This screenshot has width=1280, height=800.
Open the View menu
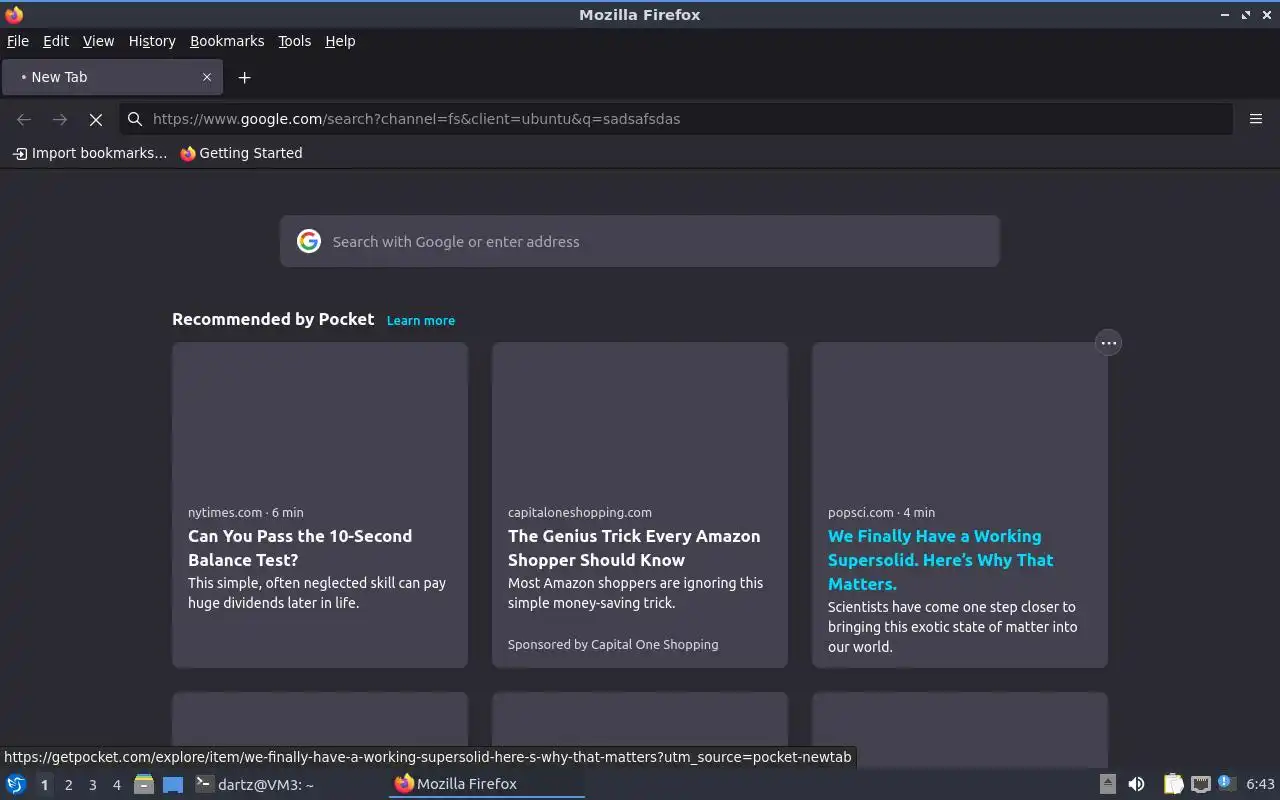click(x=98, y=41)
